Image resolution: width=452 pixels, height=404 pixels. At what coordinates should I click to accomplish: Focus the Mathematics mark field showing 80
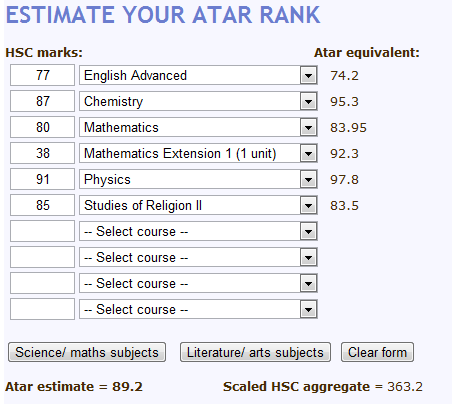pyautogui.click(x=42, y=127)
